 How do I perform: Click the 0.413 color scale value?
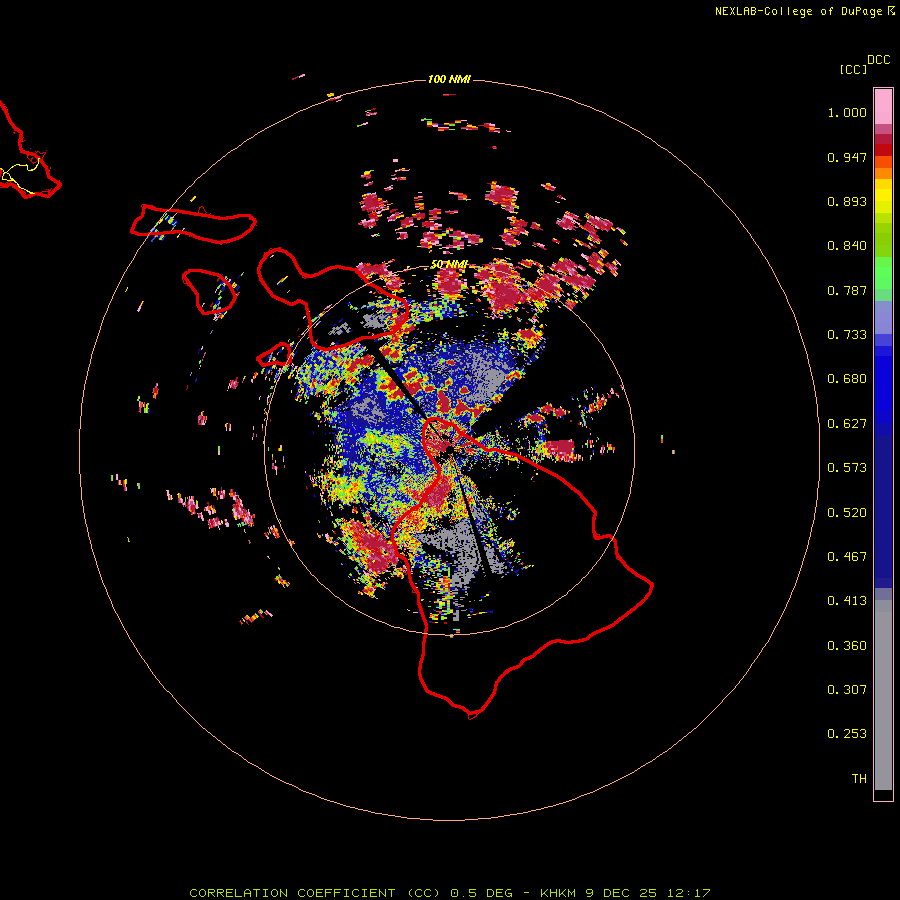point(847,601)
